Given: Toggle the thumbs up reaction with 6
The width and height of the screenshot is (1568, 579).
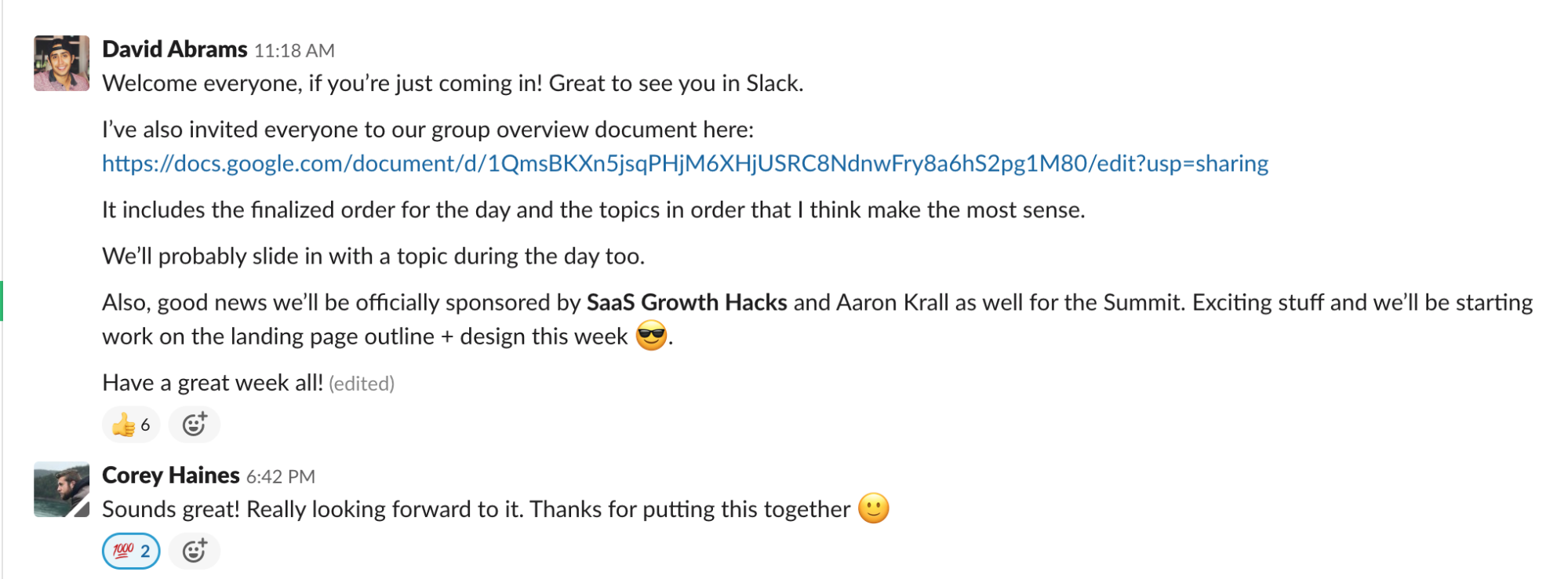Looking at the screenshot, I should (131, 424).
